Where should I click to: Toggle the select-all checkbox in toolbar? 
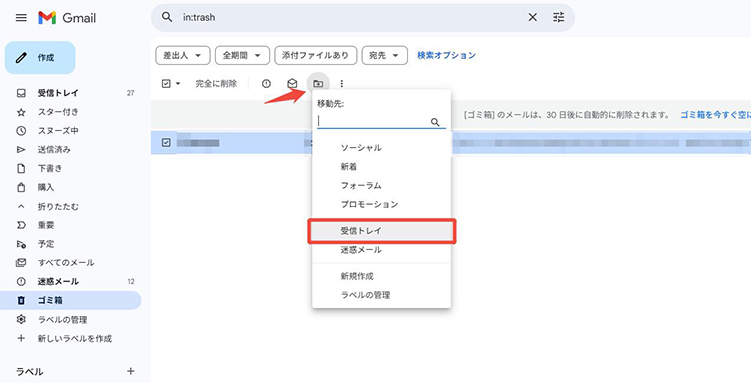pos(166,84)
